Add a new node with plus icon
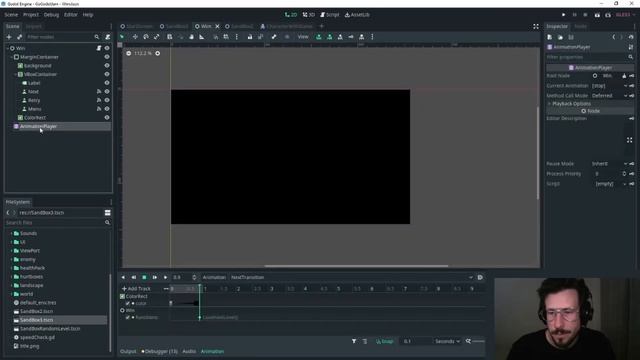Image resolution: width=640 pixels, height=360 pixels. [9, 37]
